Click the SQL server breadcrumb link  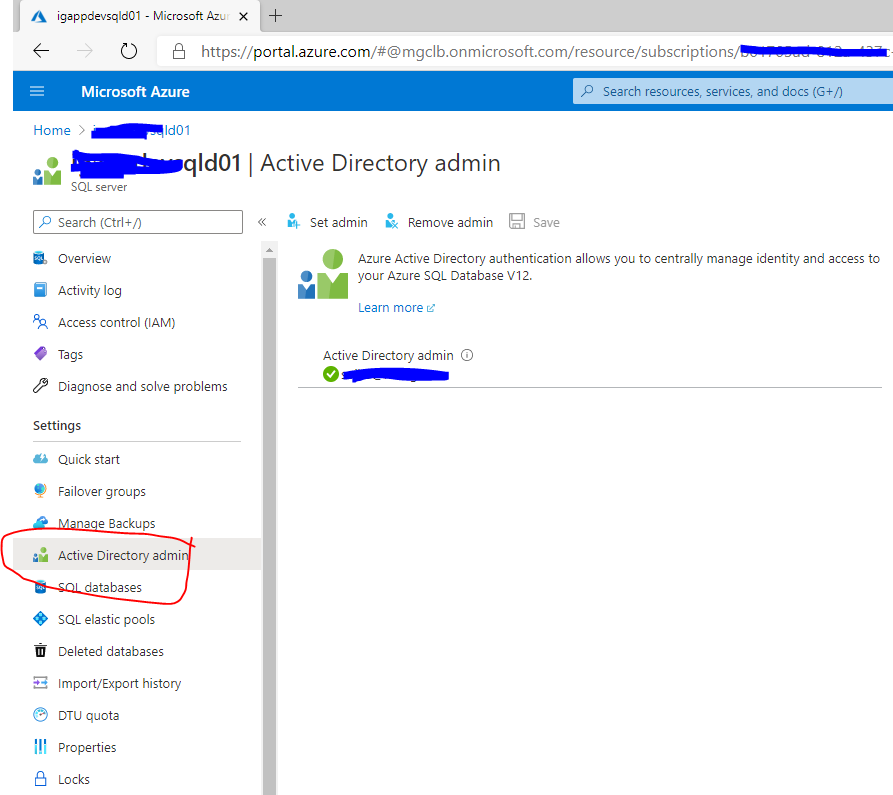click(x=141, y=130)
